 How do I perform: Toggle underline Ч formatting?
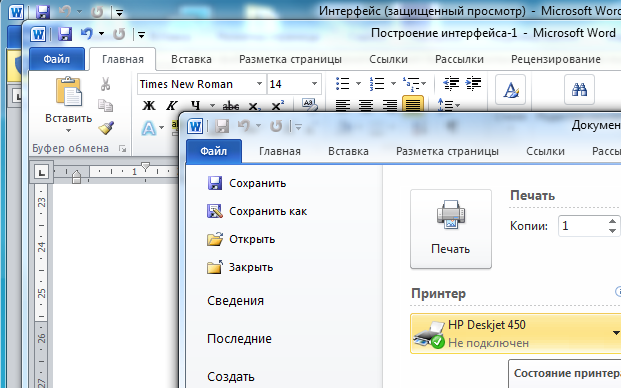[195, 105]
